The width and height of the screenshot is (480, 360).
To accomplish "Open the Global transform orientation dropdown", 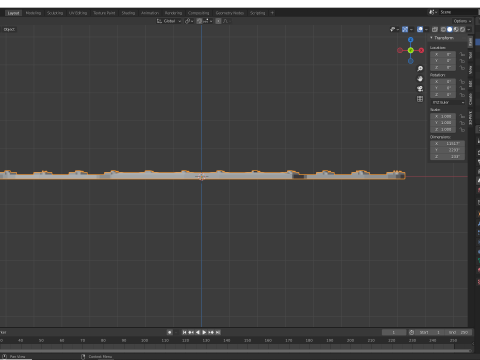I will (169, 21).
